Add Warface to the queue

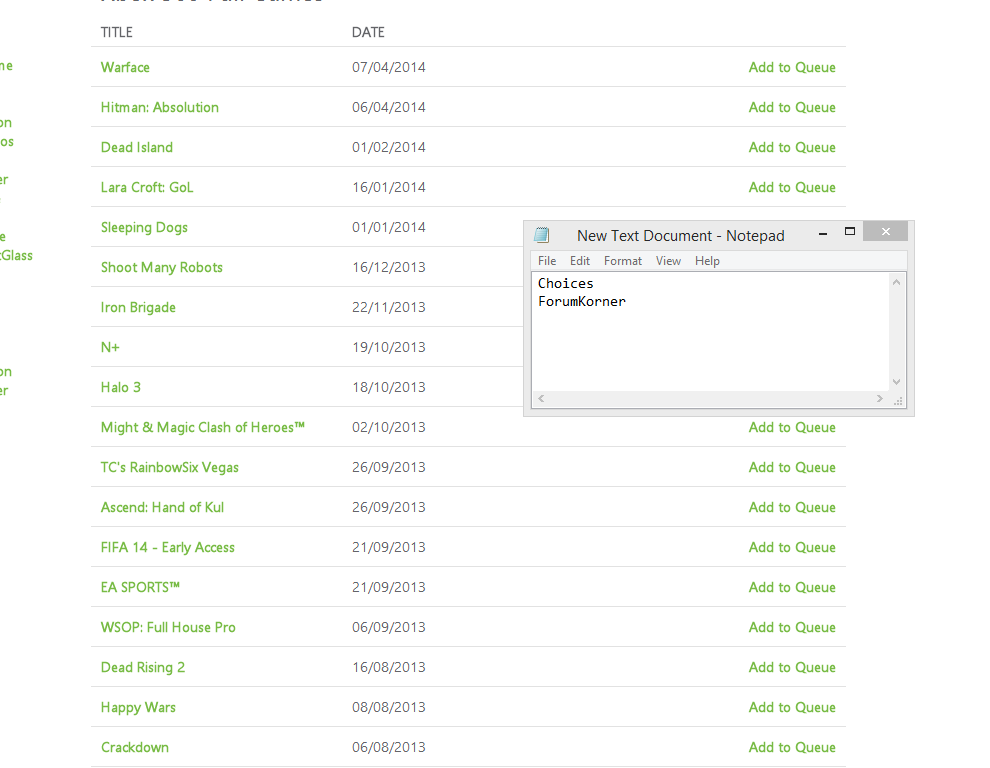click(x=792, y=67)
